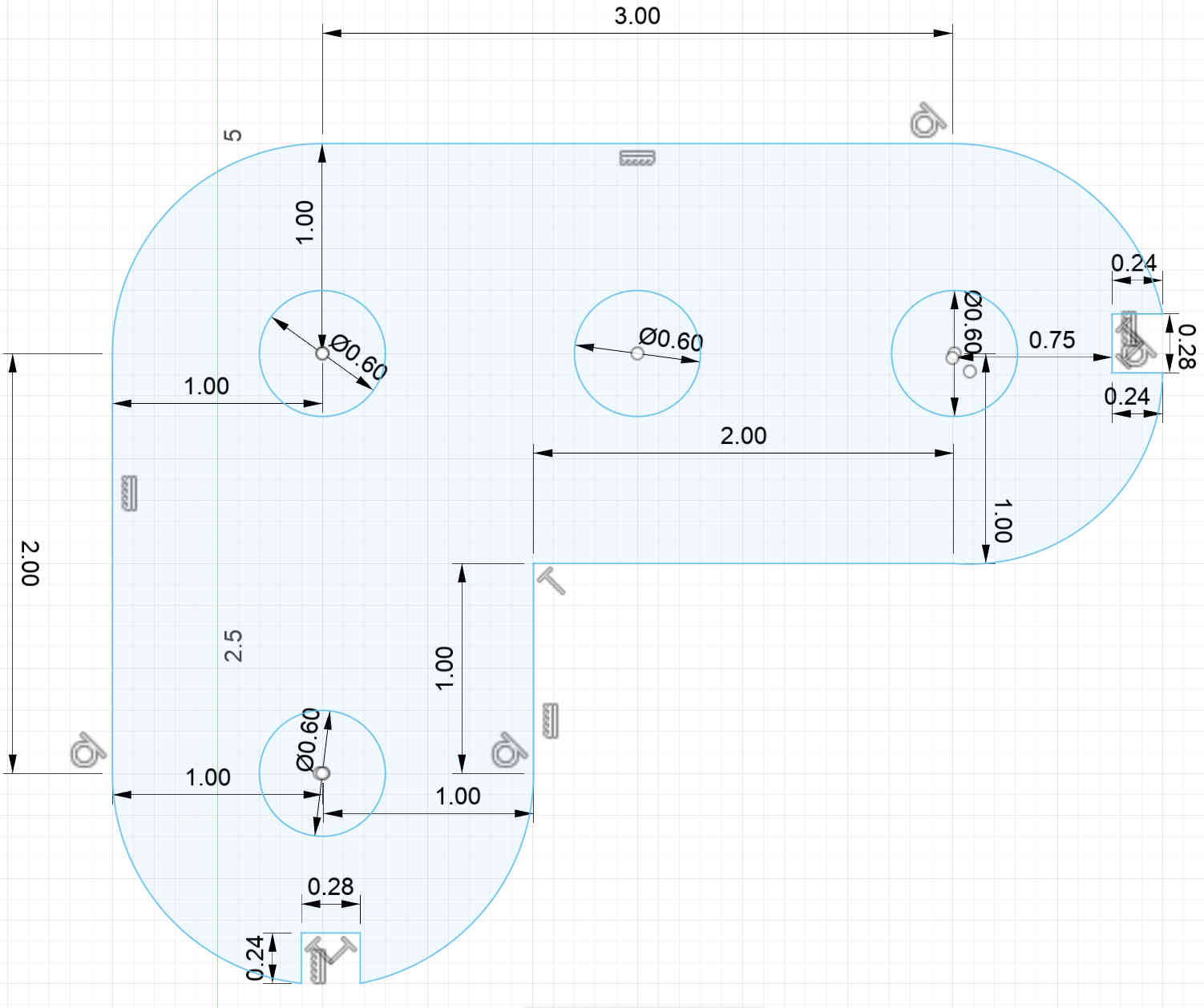Select the tangent icon left of the inner vertical edge

(x=509, y=750)
